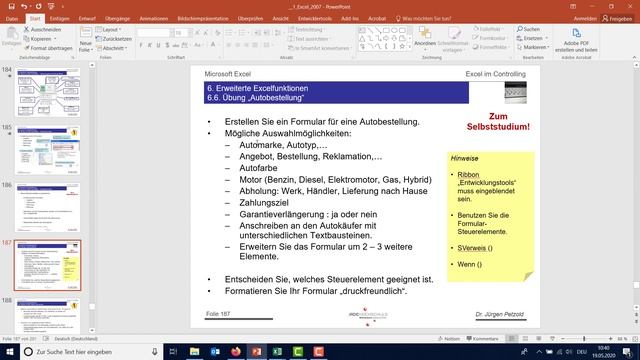Select slide 184 thumbnail
The image size is (640, 360).
(48, 93)
